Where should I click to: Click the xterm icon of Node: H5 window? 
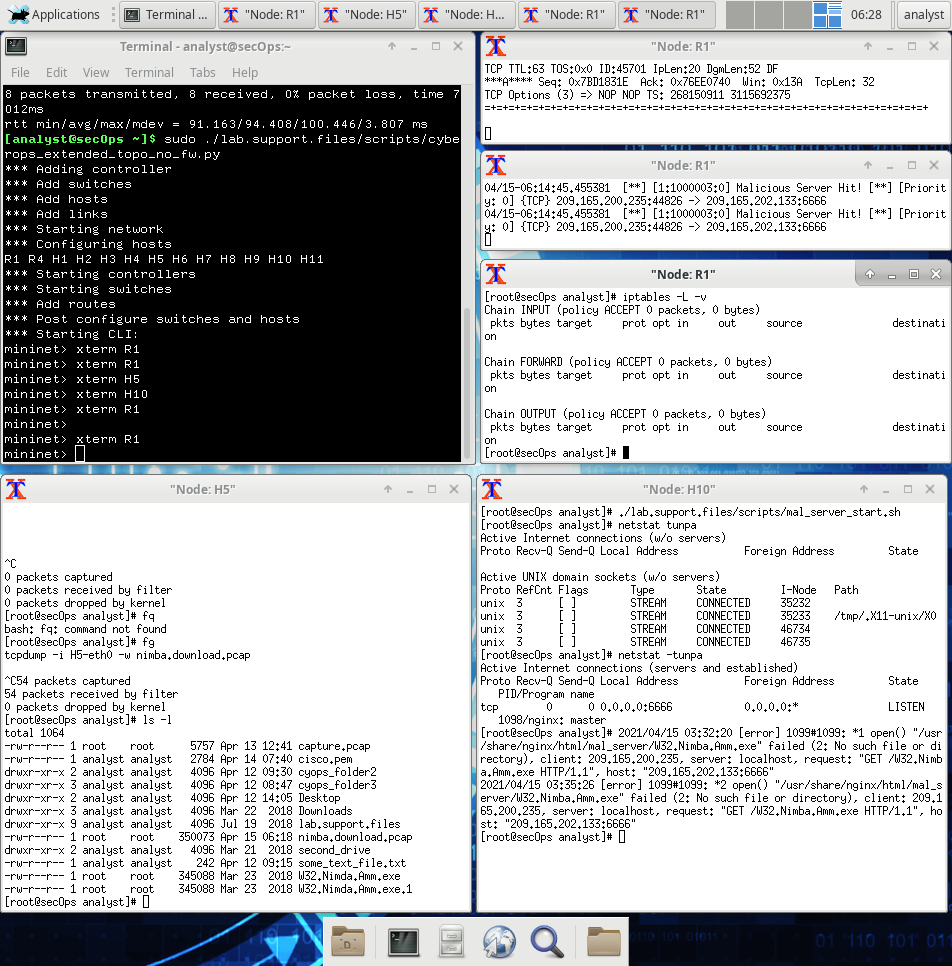click(16, 489)
